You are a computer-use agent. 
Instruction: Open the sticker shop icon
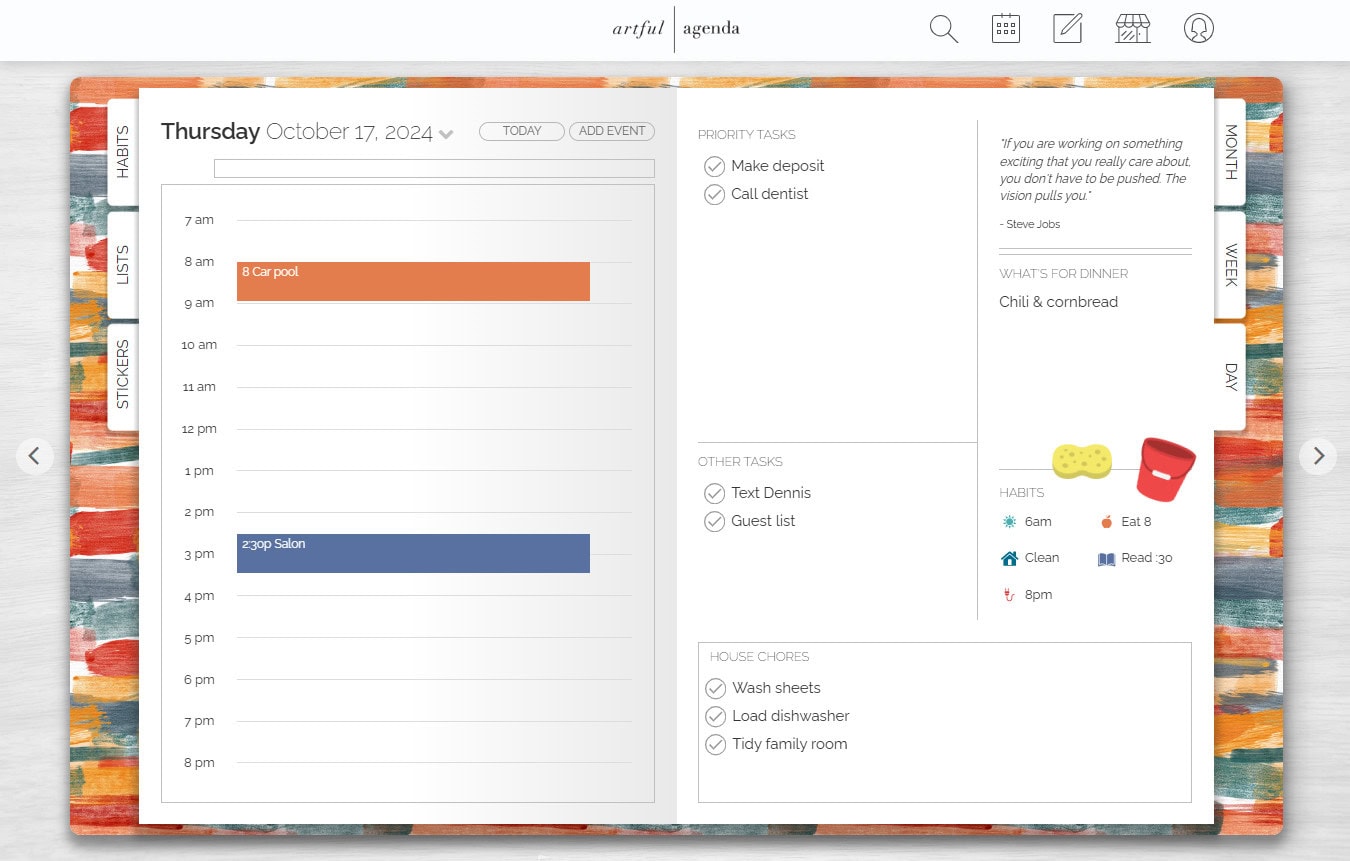tap(1133, 28)
